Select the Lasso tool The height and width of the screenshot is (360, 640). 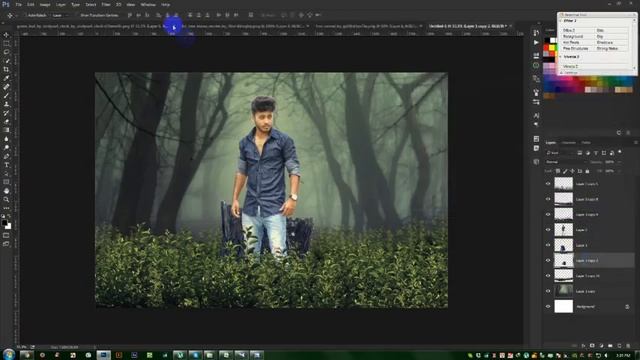[6, 52]
